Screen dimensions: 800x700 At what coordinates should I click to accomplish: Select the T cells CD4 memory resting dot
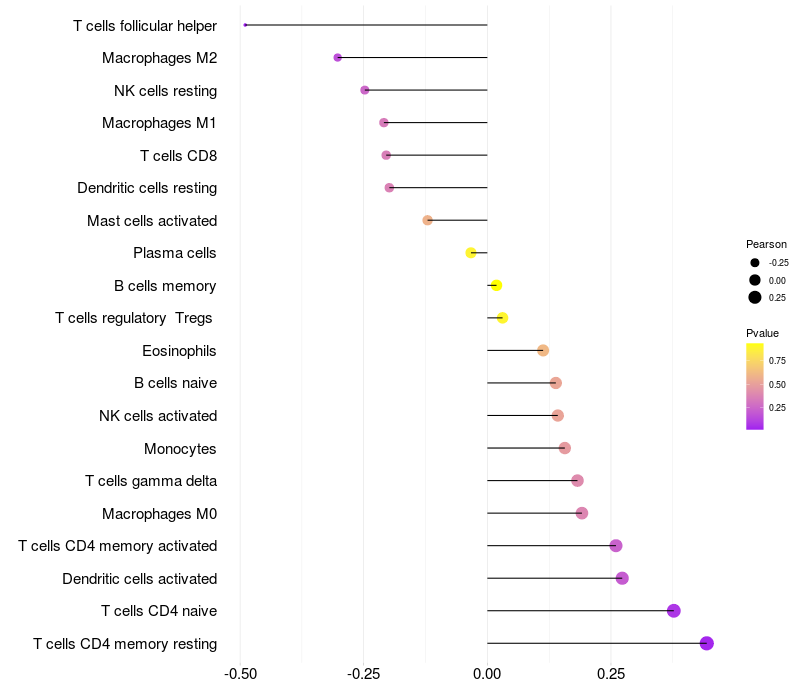tap(707, 643)
